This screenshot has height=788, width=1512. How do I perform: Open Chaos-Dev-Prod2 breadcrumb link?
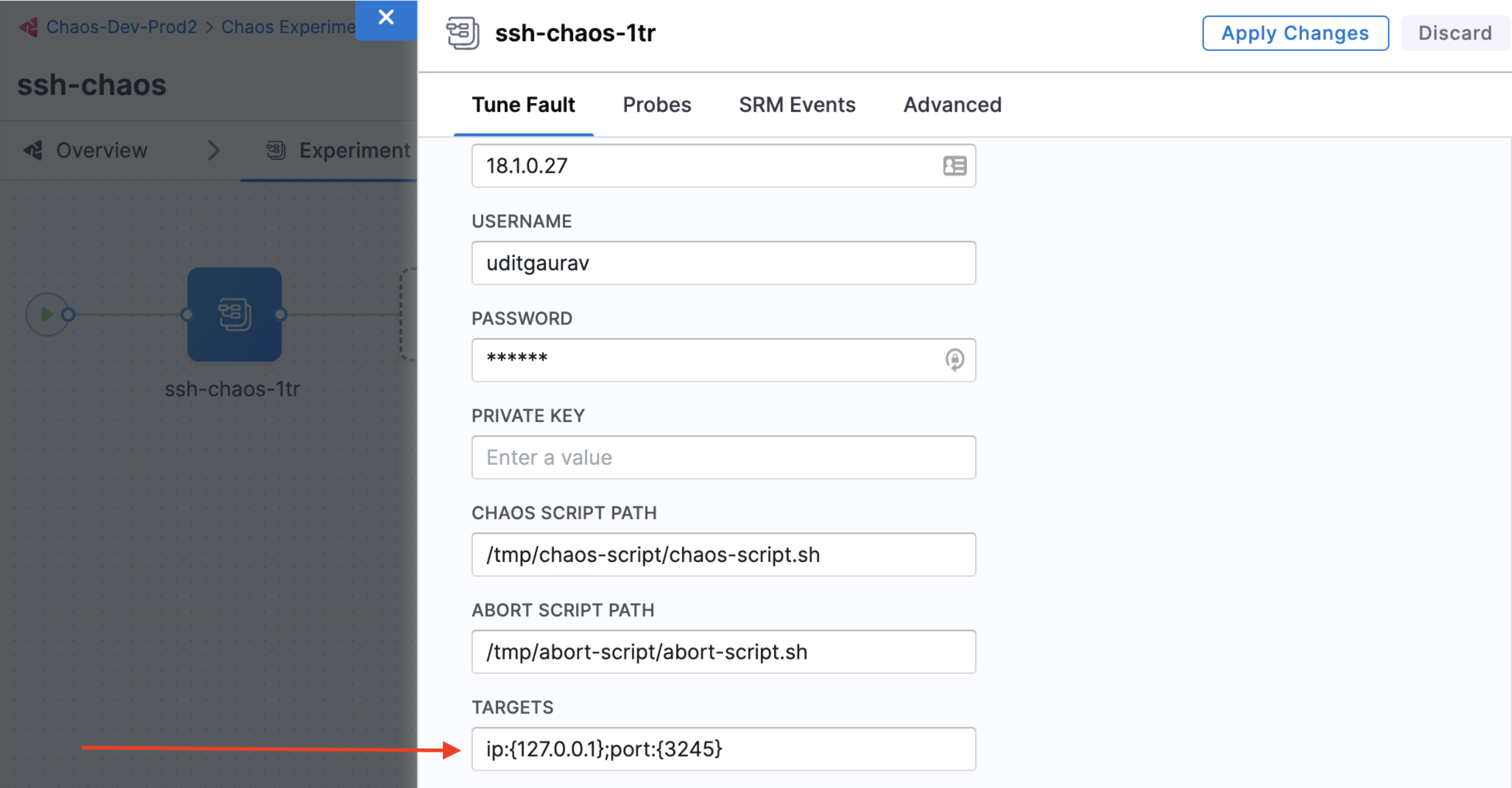pyautogui.click(x=121, y=27)
